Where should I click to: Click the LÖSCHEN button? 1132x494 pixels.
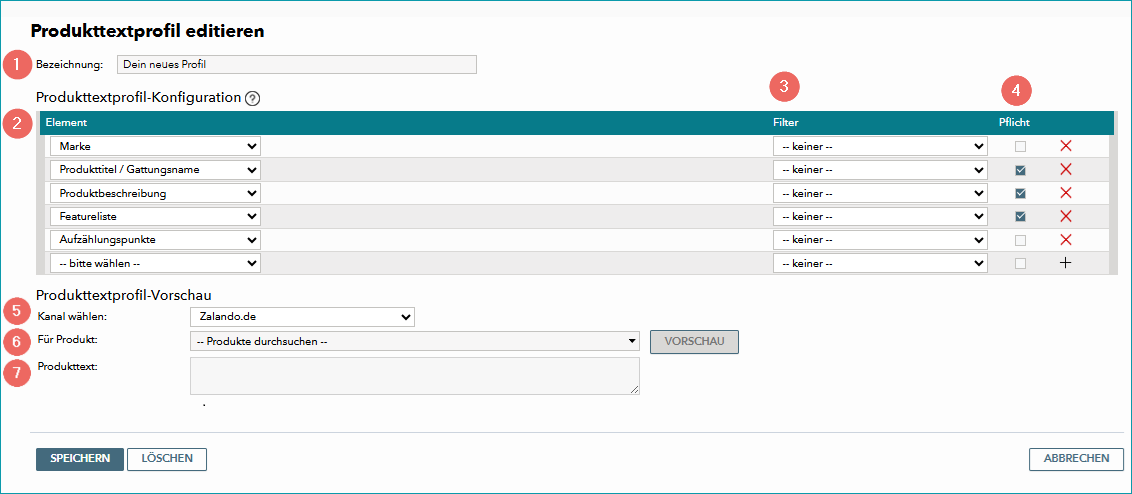[x=167, y=459]
